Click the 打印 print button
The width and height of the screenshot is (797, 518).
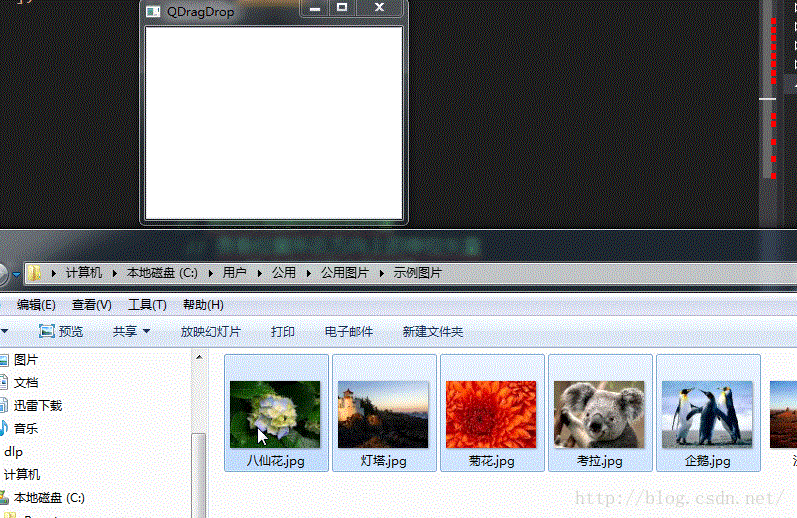pos(283,331)
